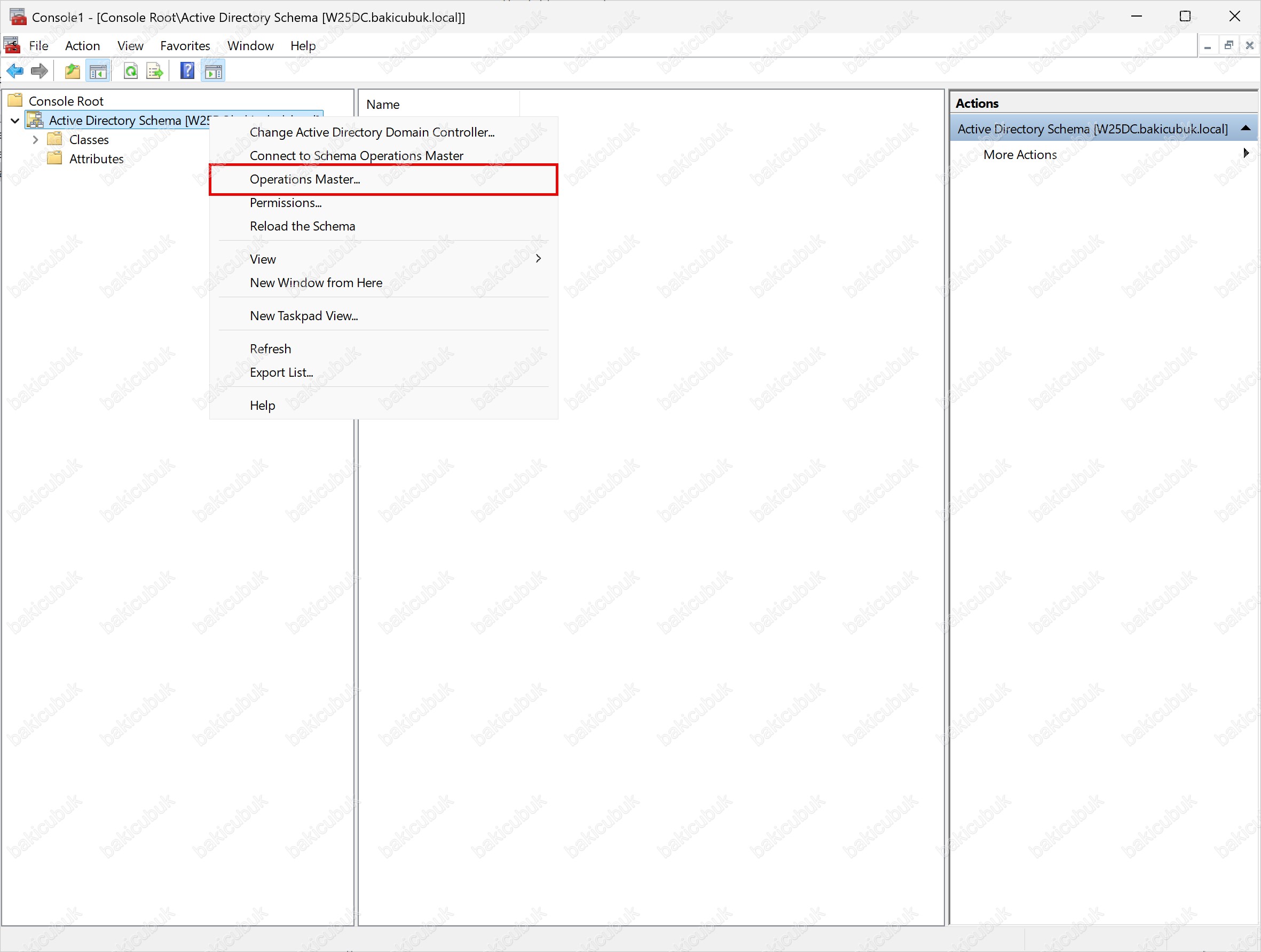Open the Action menu
The image size is (1261, 952).
click(83, 45)
